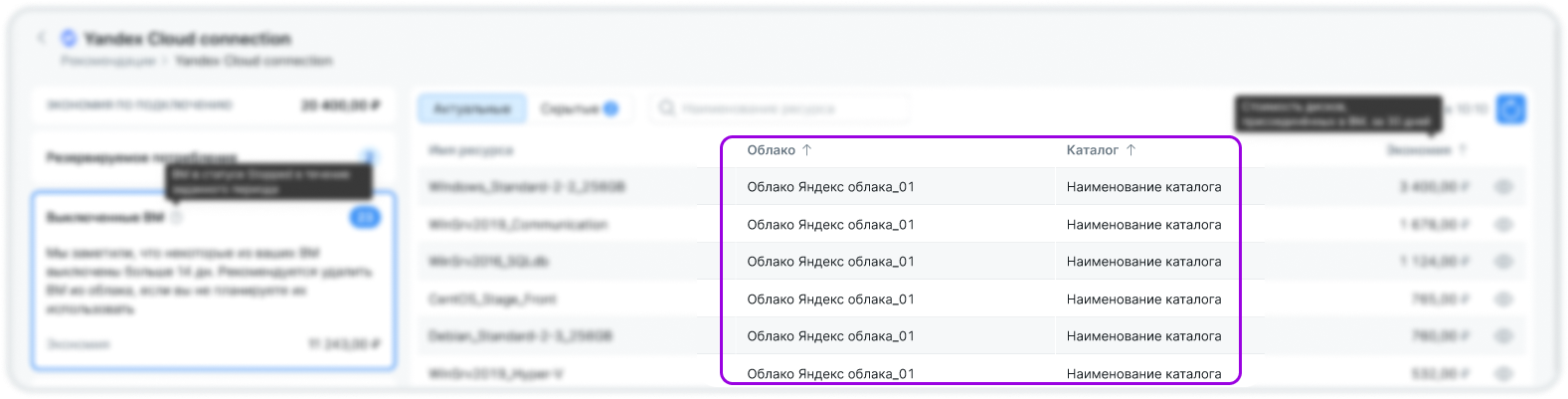Hide the Windows_Standard-2-2_256GB row with eye icon

[x=1503, y=187]
